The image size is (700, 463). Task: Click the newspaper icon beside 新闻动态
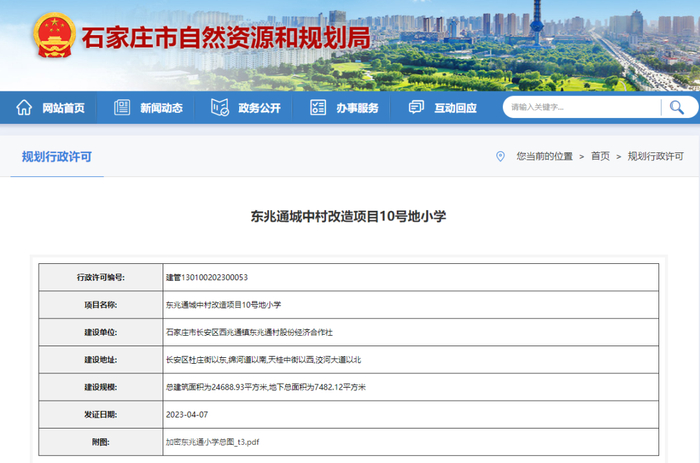coord(122,108)
